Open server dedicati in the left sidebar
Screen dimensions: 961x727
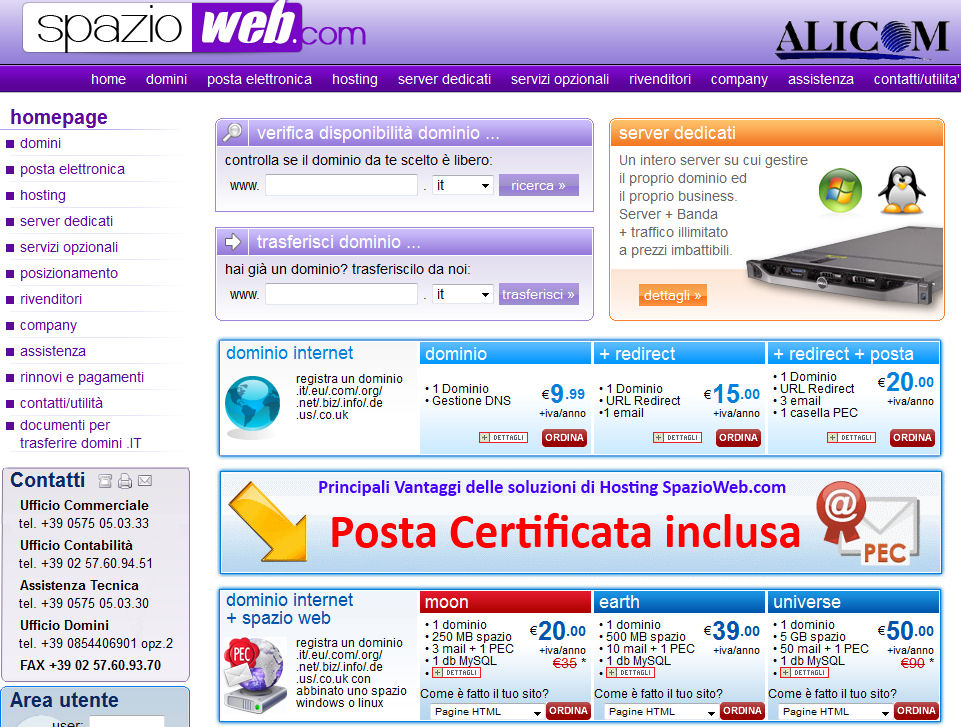click(x=66, y=221)
